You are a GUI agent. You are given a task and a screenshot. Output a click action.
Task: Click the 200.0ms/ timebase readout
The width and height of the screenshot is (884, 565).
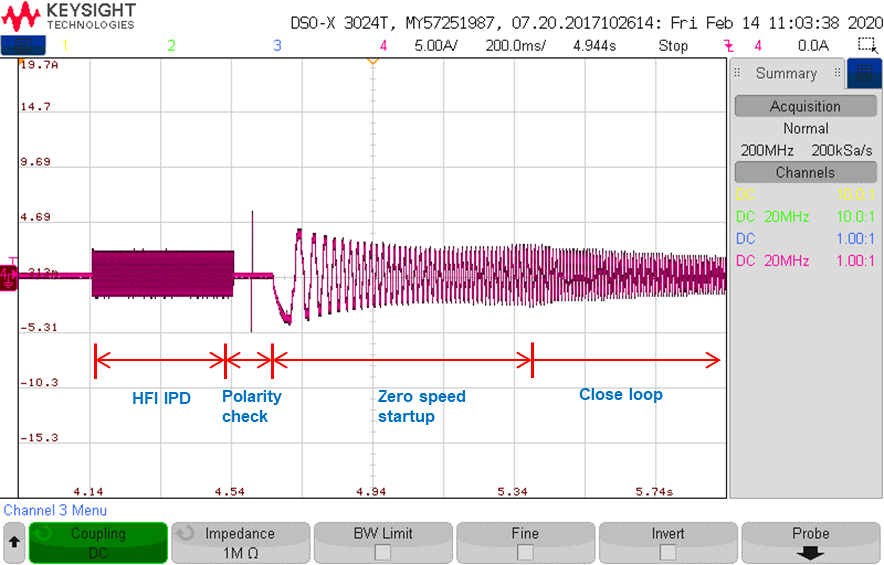click(x=515, y=46)
